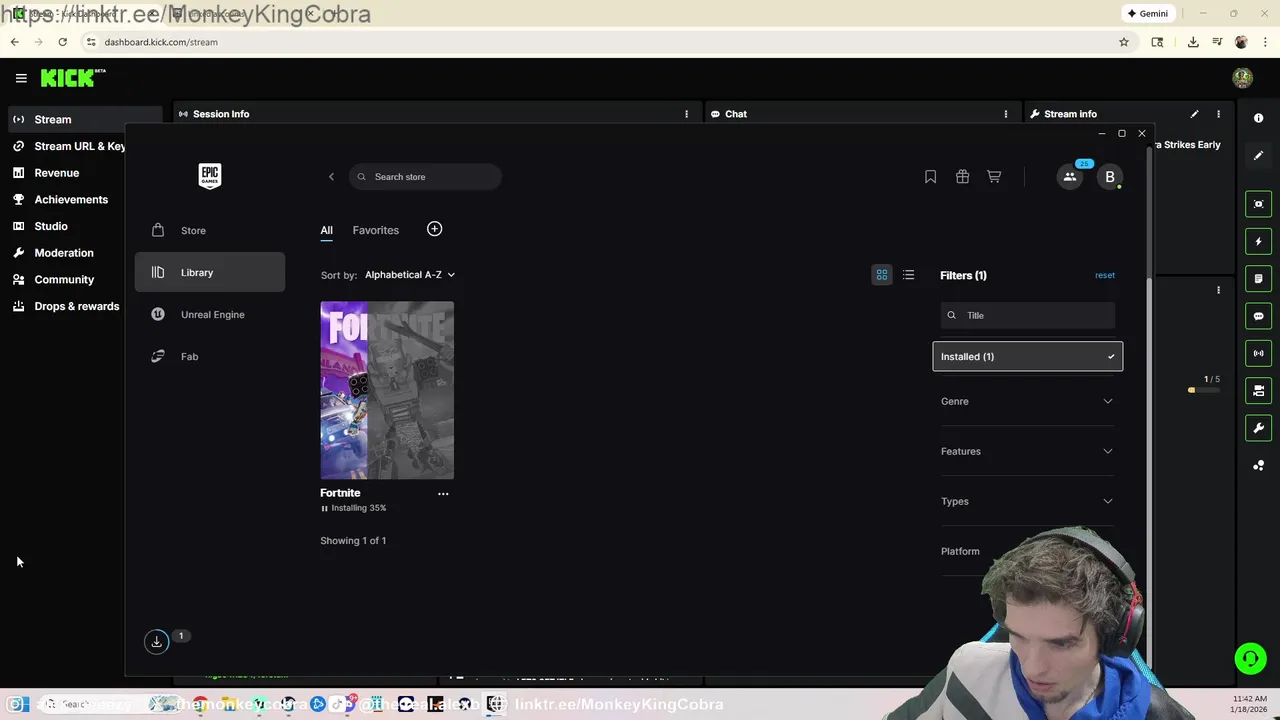The image size is (1280, 720).
Task: Toggle the note widget button
Action: tap(1258, 279)
